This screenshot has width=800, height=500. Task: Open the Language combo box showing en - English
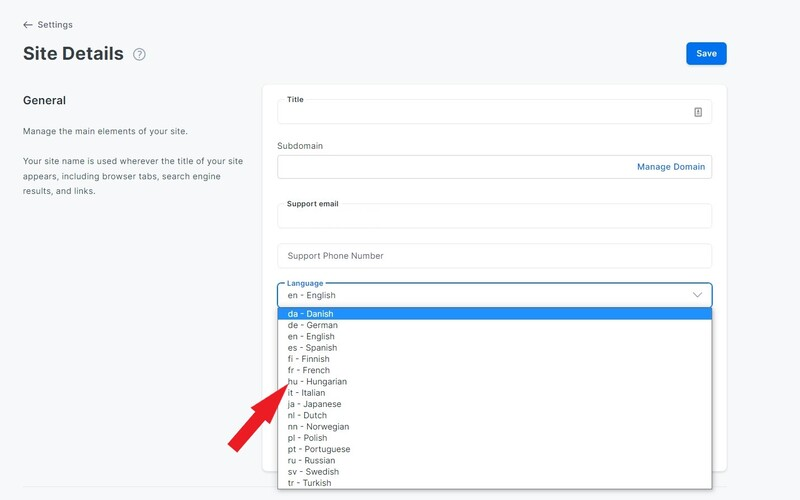(x=494, y=295)
